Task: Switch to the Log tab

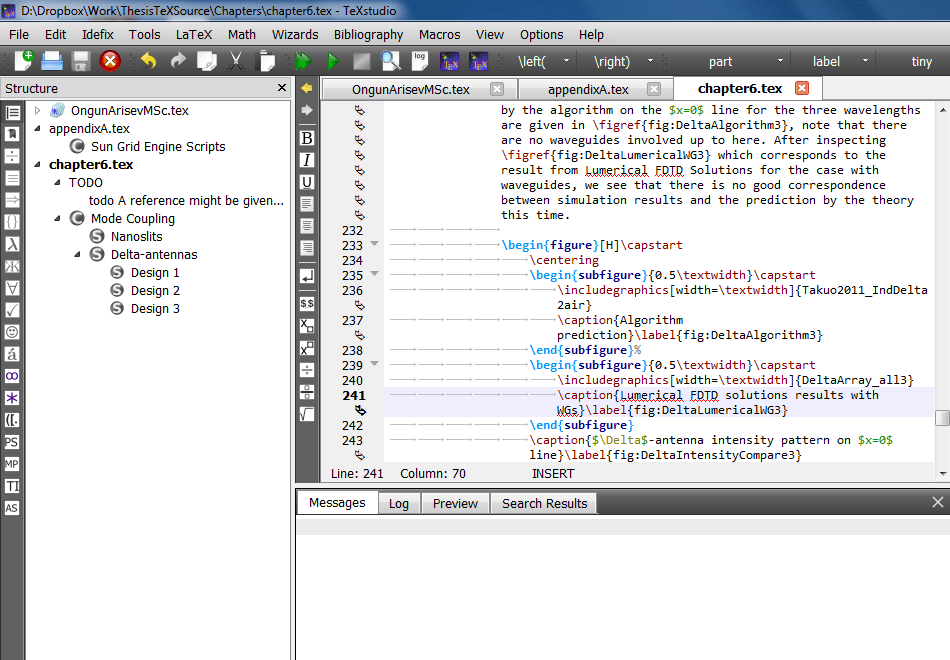Action: point(399,504)
